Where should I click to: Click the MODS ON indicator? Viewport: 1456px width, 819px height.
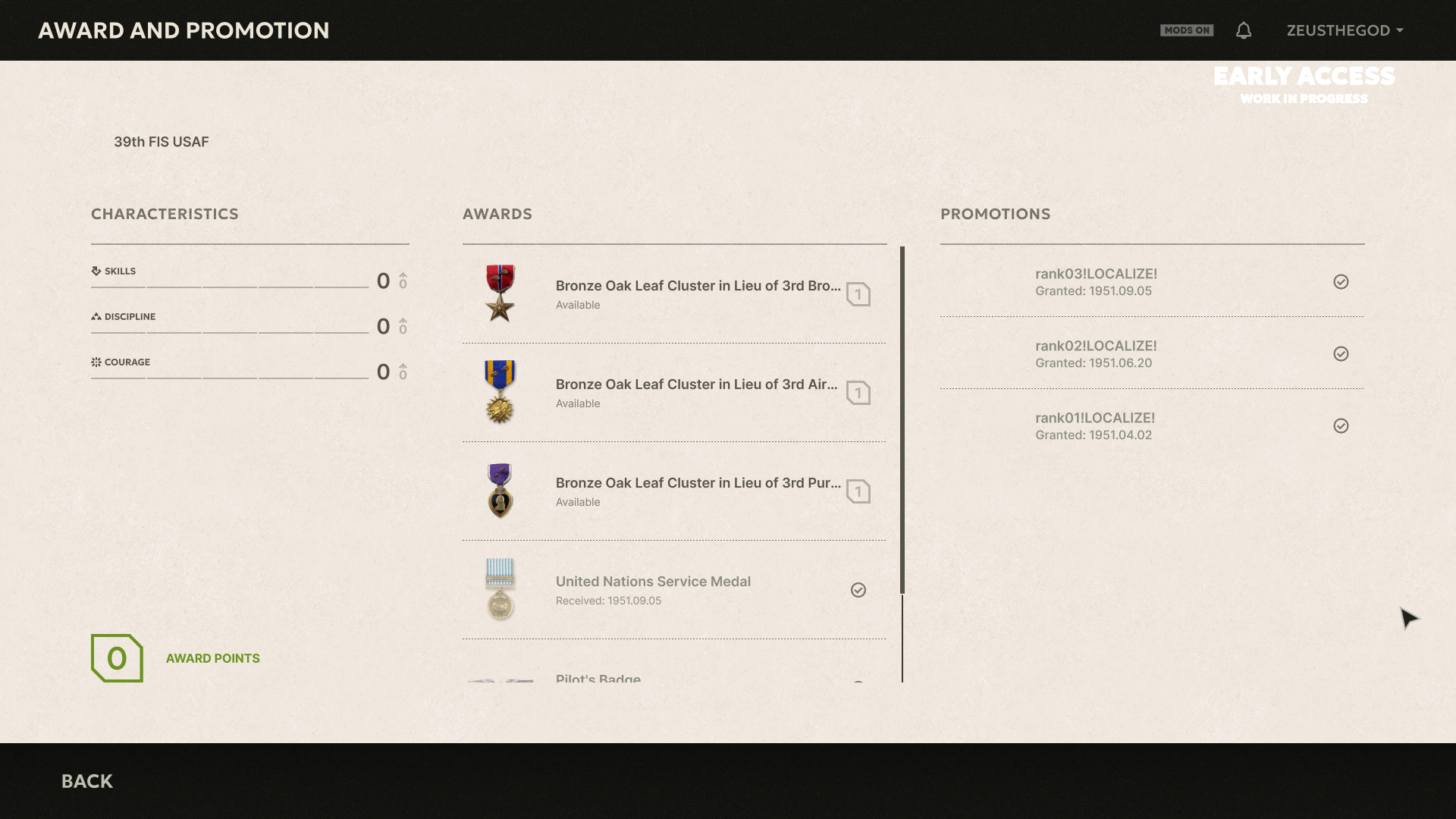coord(1187,30)
